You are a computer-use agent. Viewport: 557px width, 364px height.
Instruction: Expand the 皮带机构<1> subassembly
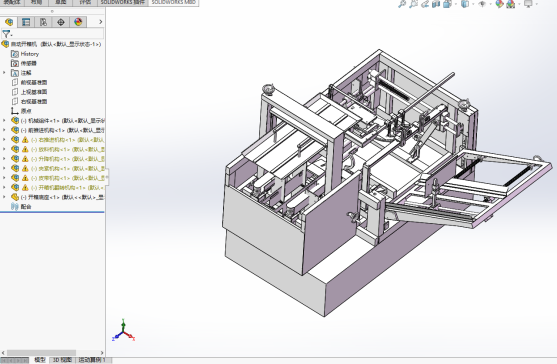click(4, 178)
